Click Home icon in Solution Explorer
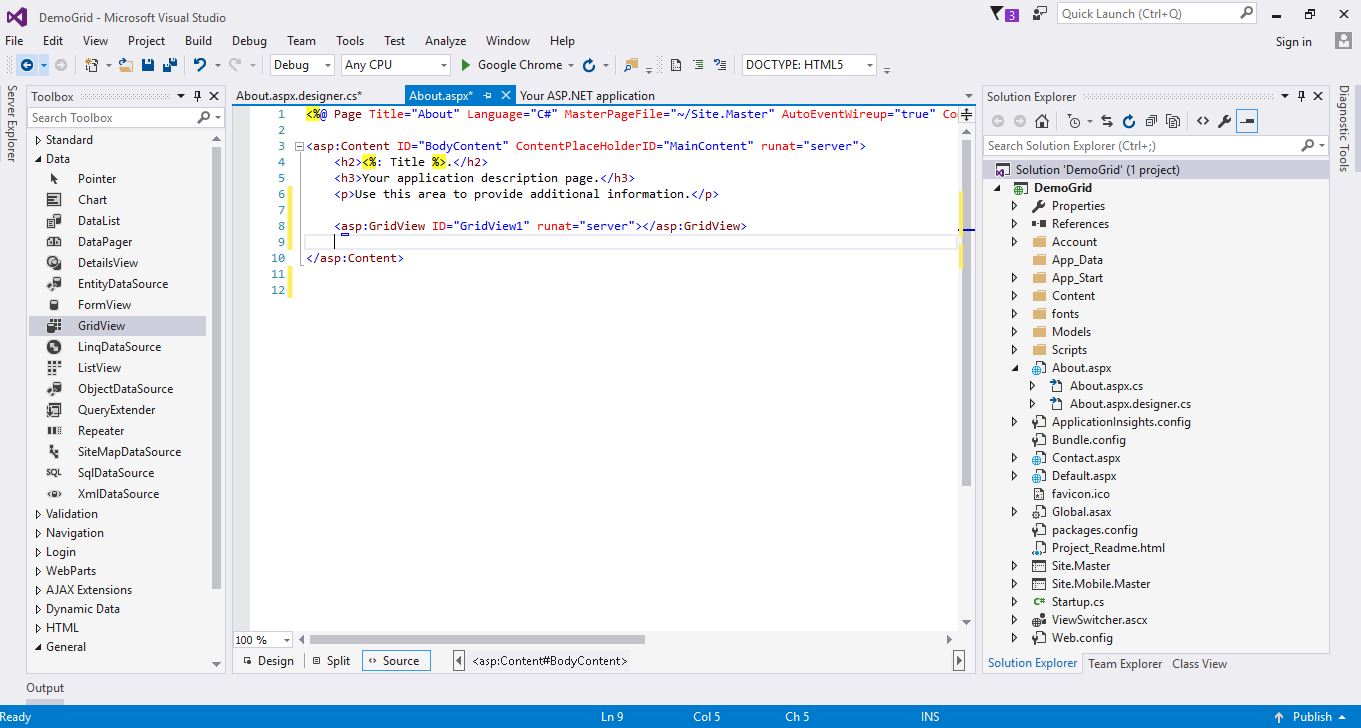1361x728 pixels. tap(1041, 121)
